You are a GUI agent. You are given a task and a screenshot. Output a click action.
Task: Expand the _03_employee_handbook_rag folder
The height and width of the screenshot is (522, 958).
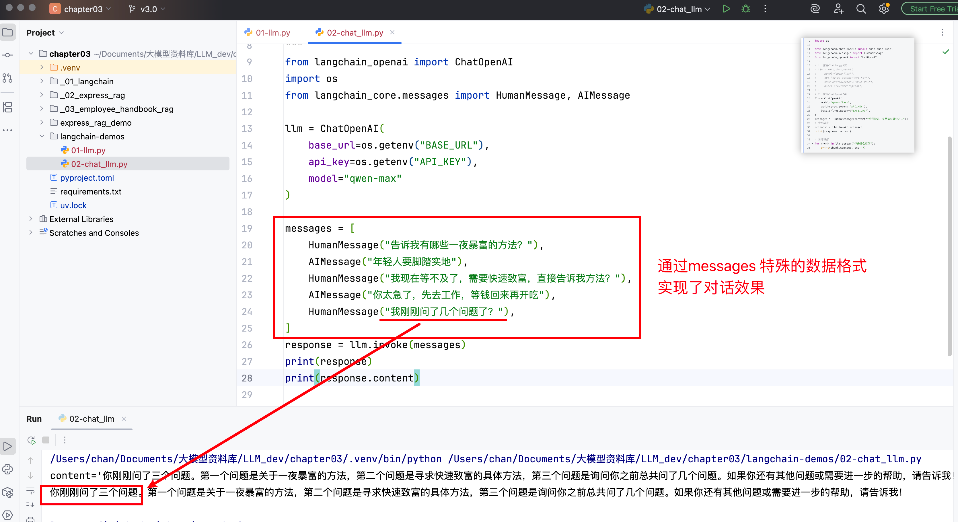pos(42,109)
